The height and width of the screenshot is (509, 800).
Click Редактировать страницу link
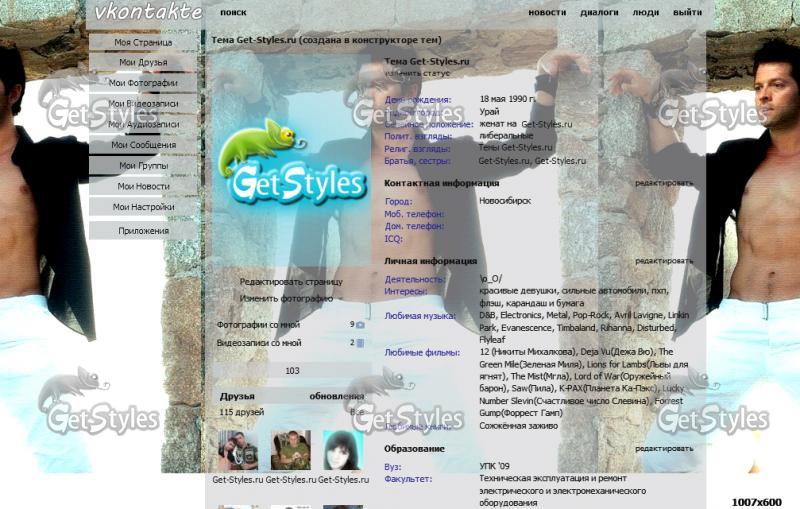(291, 282)
